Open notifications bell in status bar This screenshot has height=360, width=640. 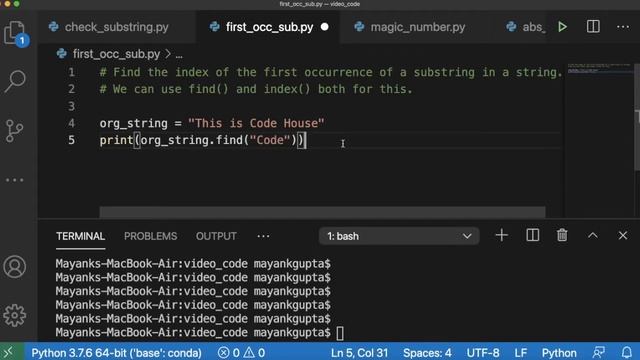pos(627,352)
